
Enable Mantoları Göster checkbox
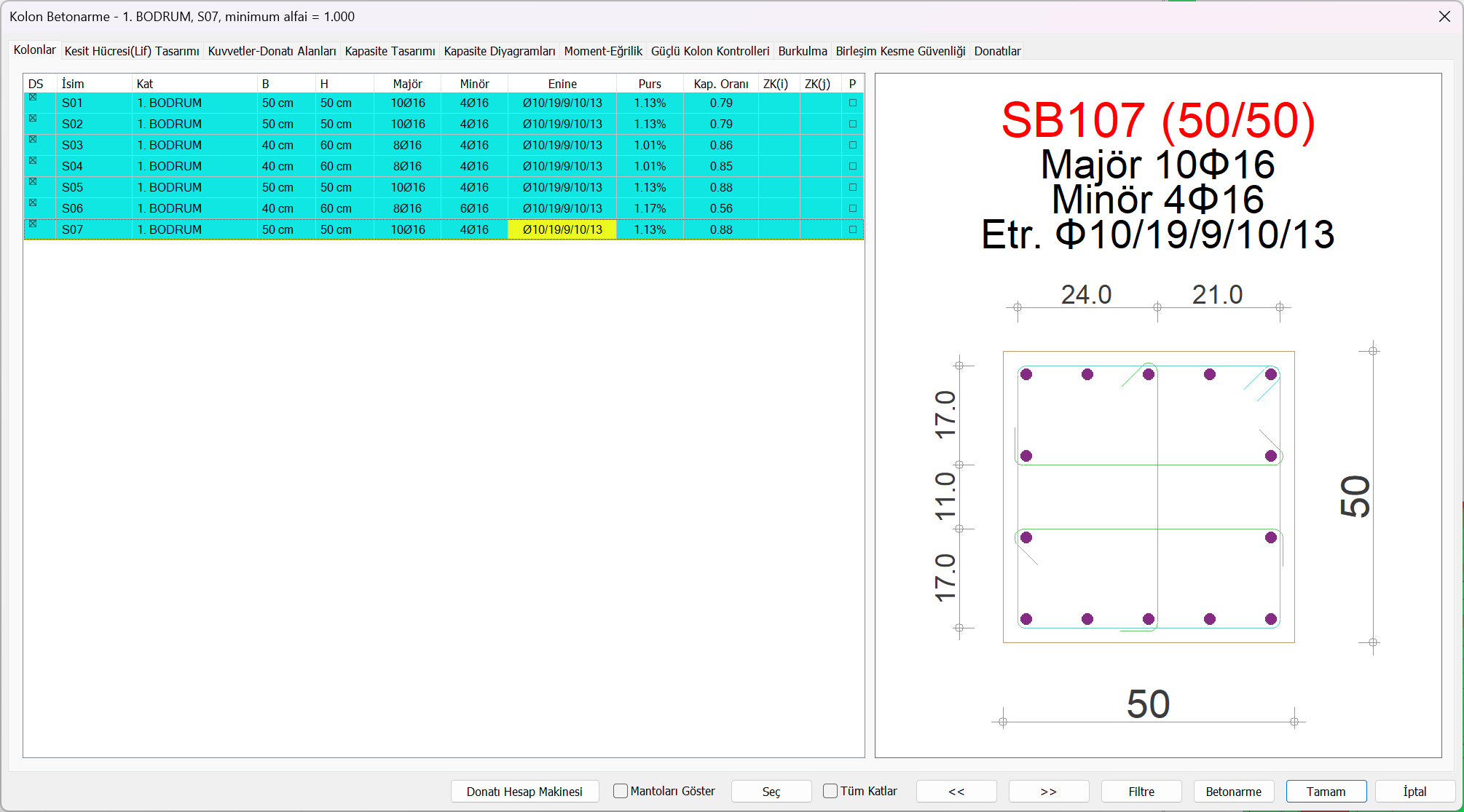[x=621, y=791]
